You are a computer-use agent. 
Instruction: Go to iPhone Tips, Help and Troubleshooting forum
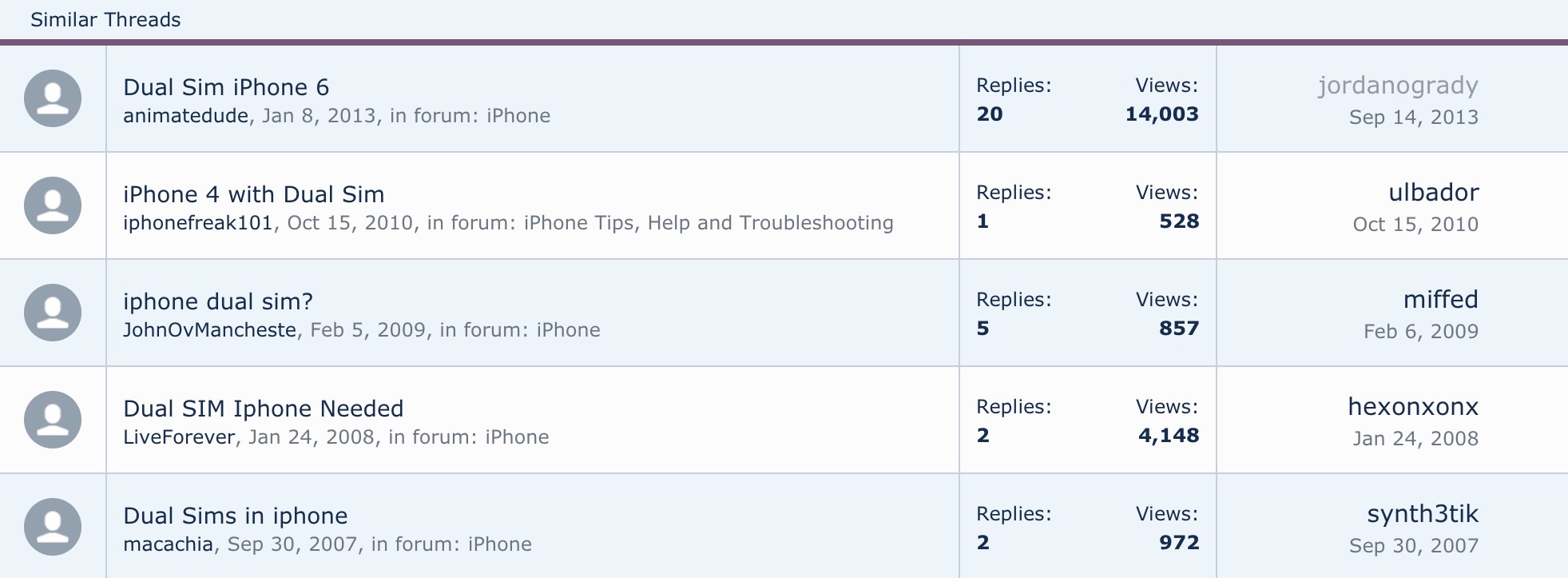(708, 223)
